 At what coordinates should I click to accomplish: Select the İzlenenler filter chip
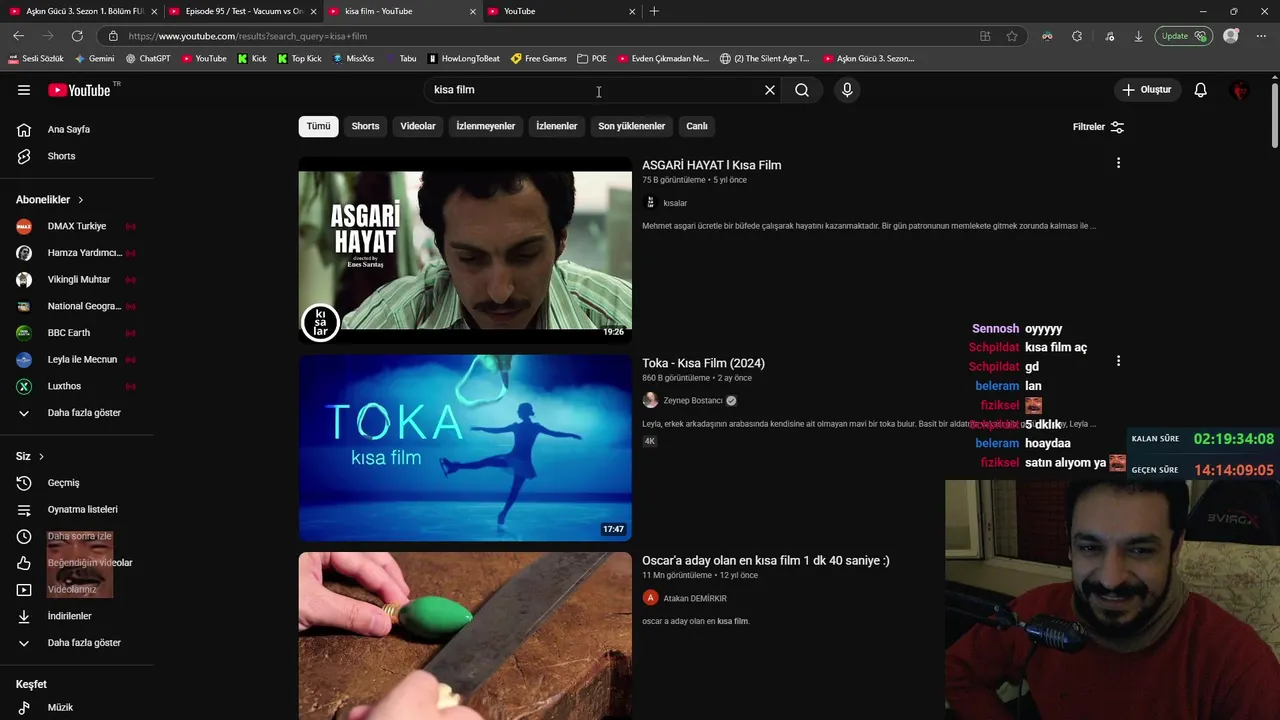click(557, 126)
